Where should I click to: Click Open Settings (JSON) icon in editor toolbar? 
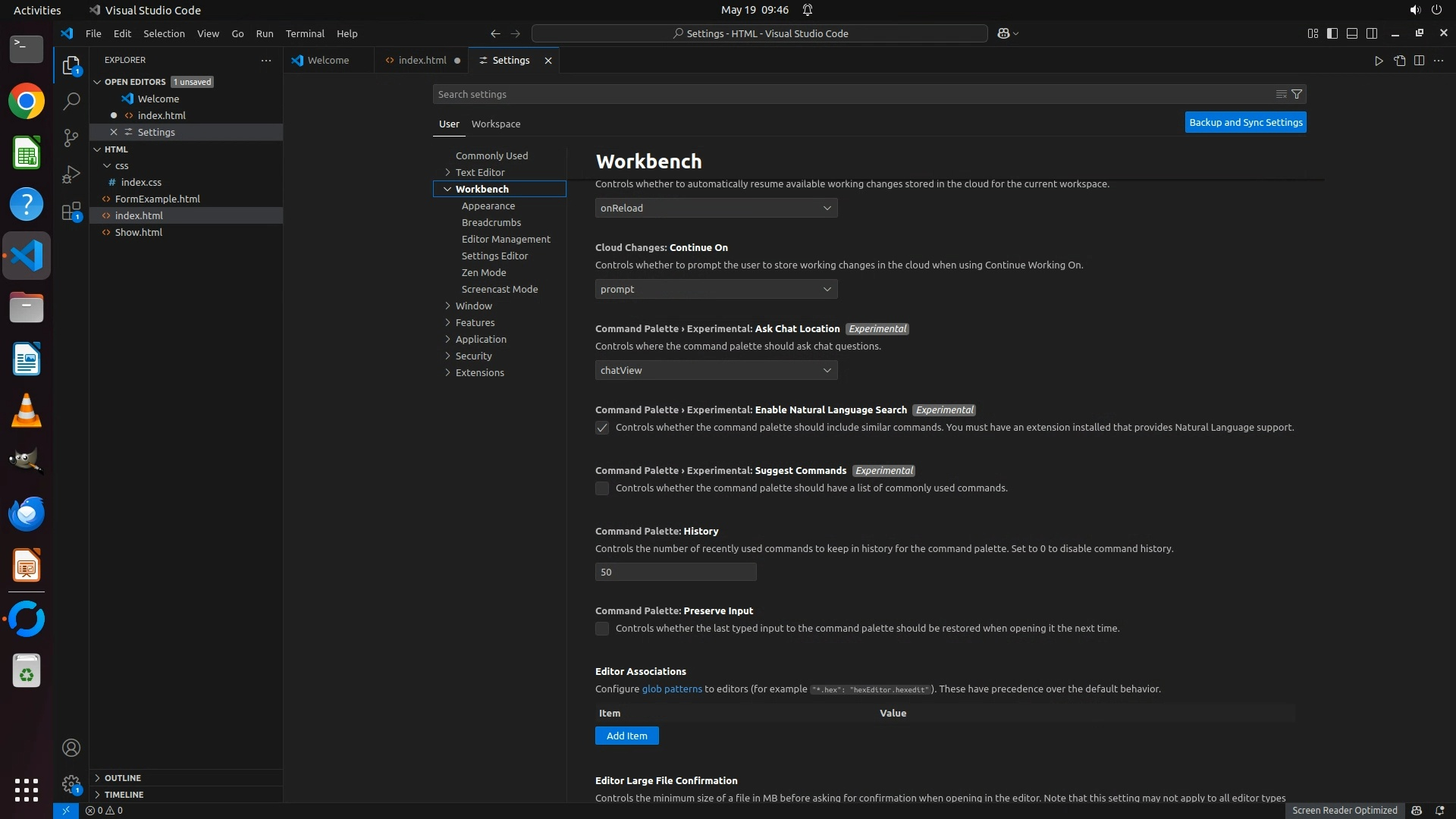point(1399,61)
